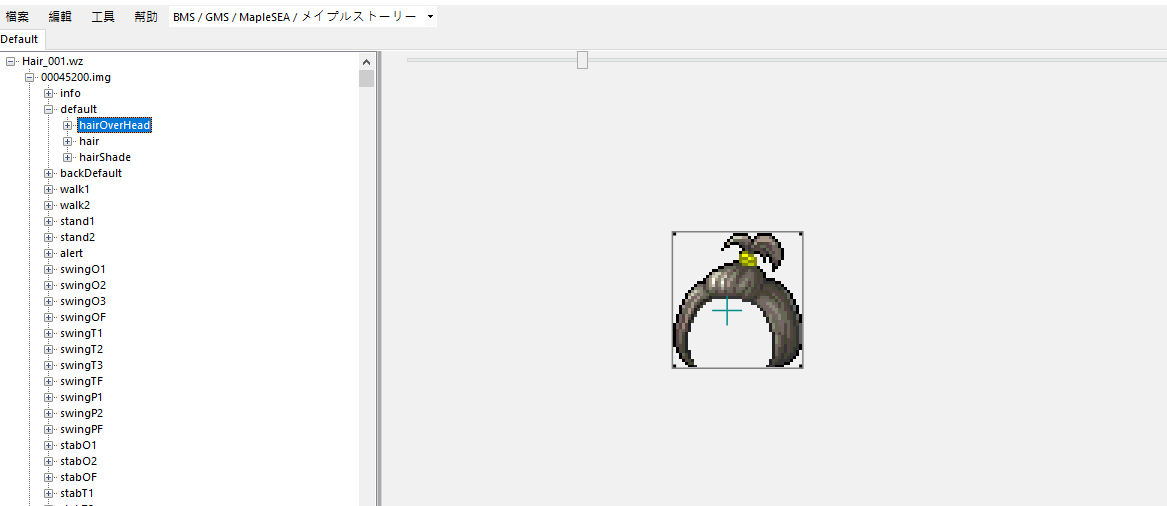Select the swingOF tree item
The width and height of the screenshot is (1167, 506).
pyautogui.click(x=83, y=318)
